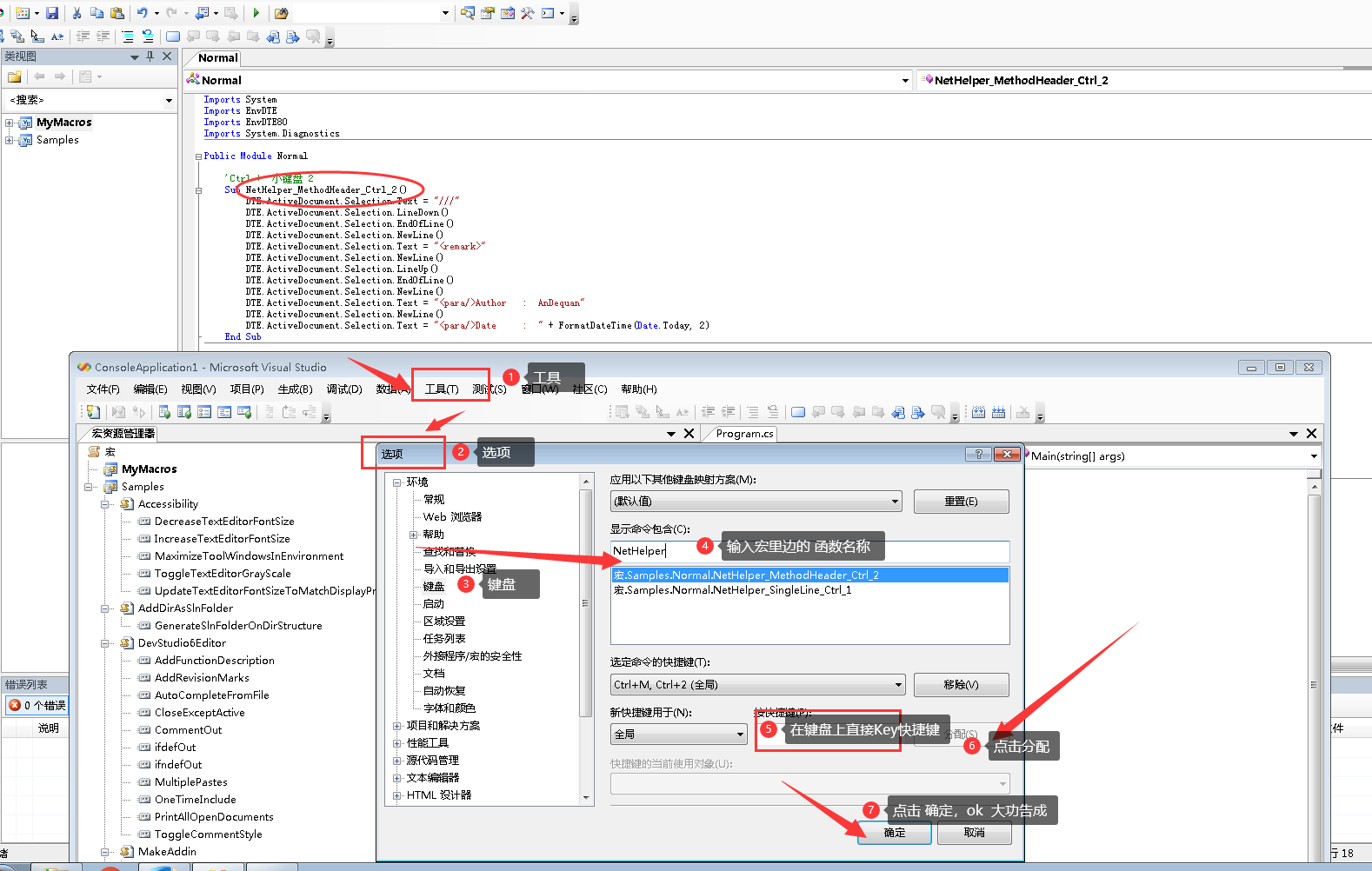This screenshot has width=1372, height=871.
Task: Open the 帮助(H) menu
Action: (x=639, y=389)
